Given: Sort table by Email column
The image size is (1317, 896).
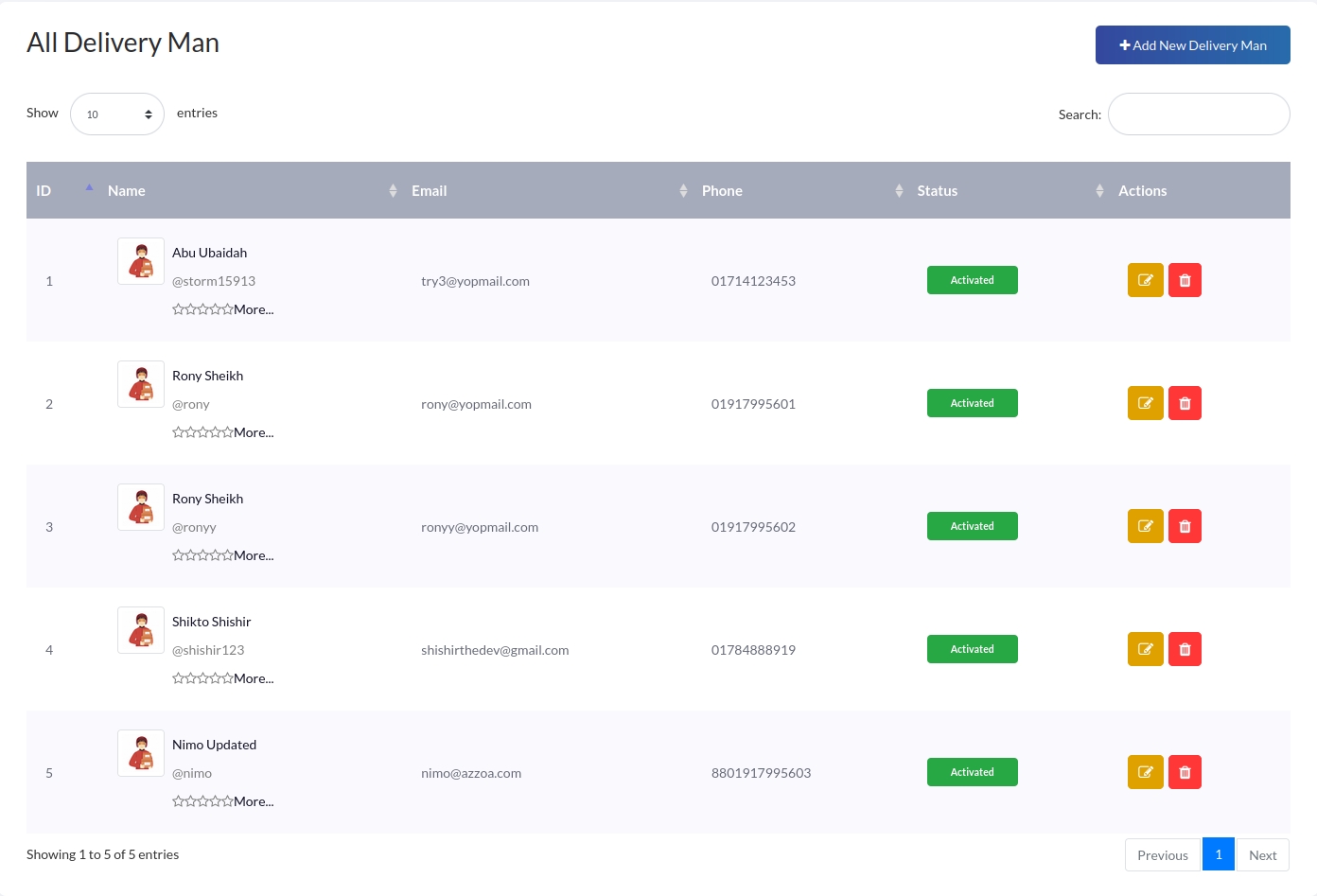Looking at the screenshot, I should pos(430,191).
